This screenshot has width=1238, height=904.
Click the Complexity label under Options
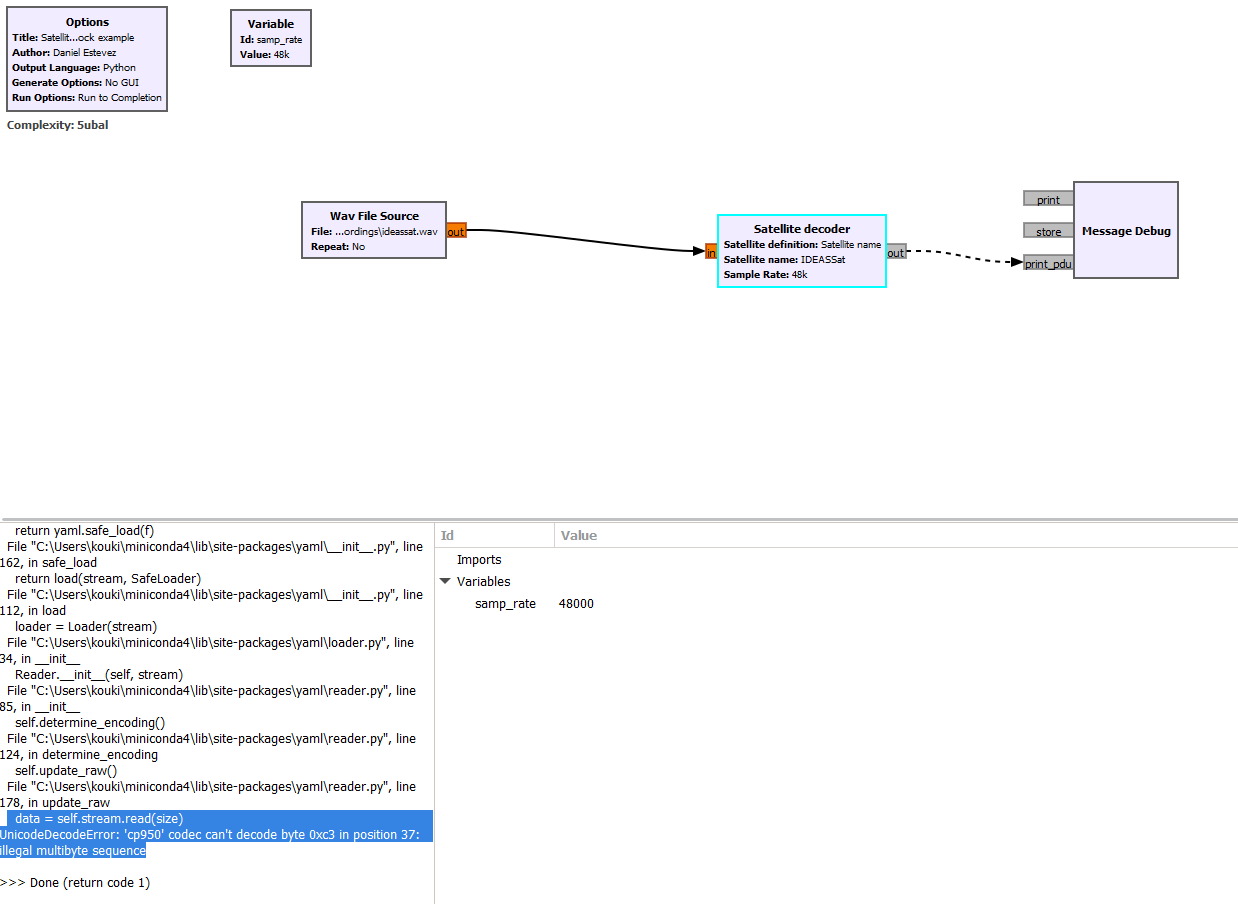(x=57, y=125)
